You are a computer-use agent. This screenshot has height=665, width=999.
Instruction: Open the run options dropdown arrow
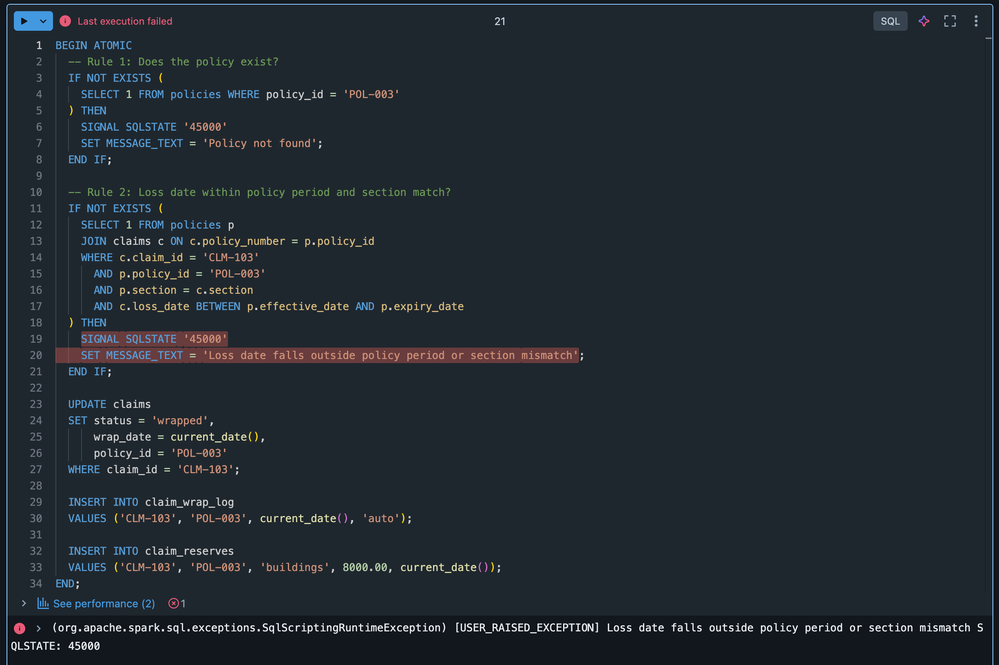pyautogui.click(x=43, y=21)
